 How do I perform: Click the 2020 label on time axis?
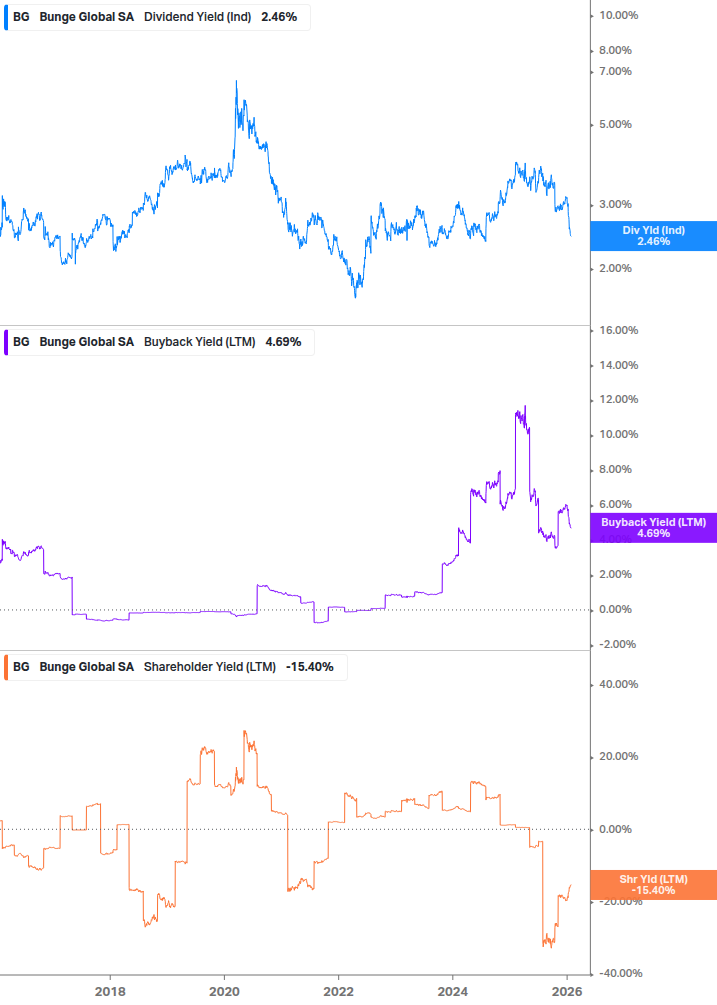coord(224,992)
